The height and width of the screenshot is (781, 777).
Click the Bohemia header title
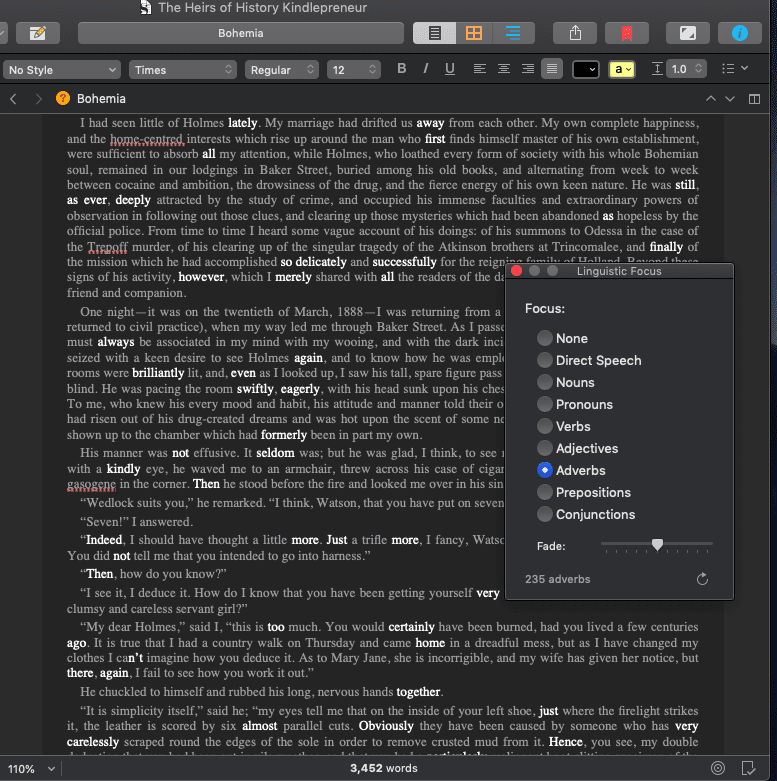(x=101, y=99)
